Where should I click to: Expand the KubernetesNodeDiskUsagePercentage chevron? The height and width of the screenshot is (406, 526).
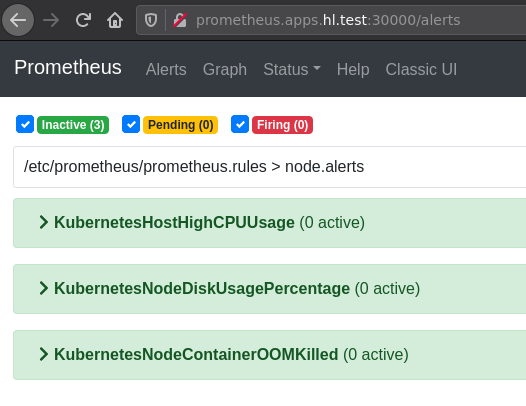44,288
